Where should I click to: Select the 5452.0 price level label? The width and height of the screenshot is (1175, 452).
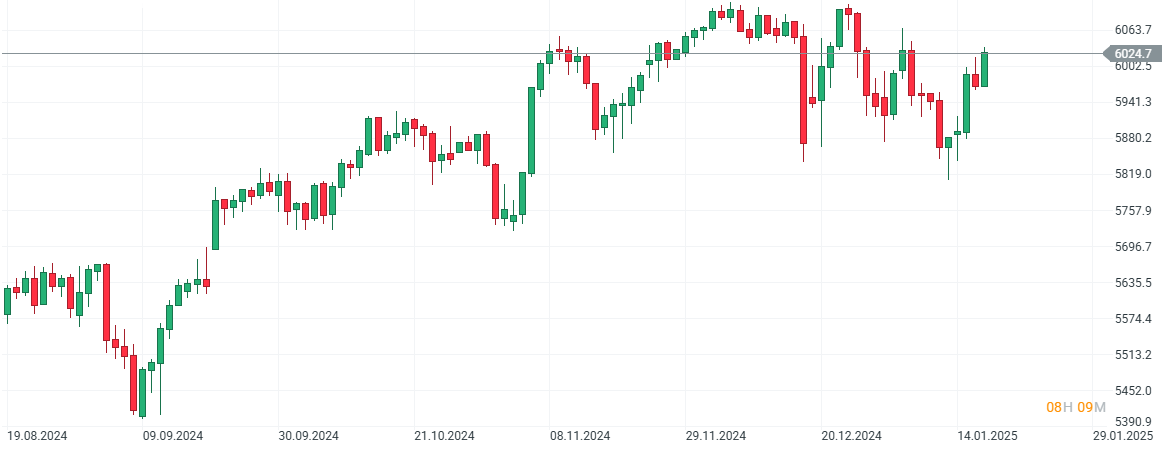1132,391
